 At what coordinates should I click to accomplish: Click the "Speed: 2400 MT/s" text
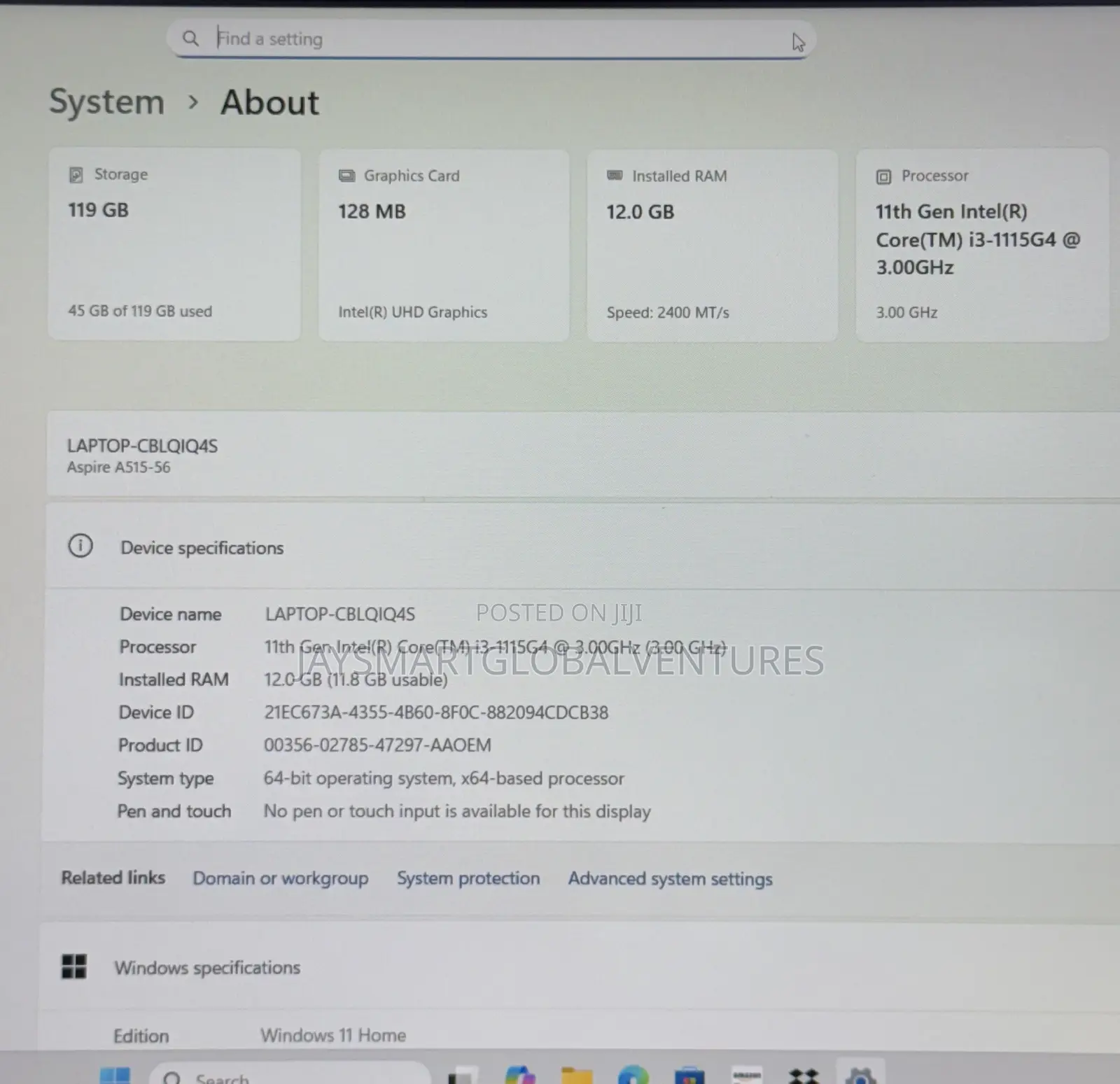point(668,312)
